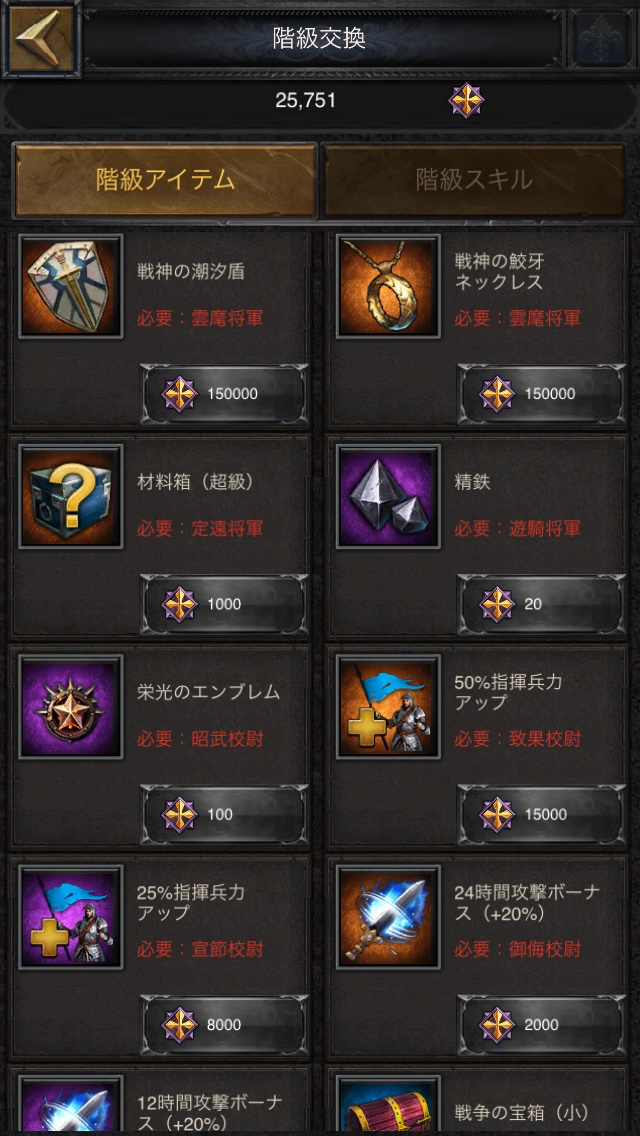640x1136 pixels.
Task: Select the 精鉄 ore icon
Action: point(388,496)
